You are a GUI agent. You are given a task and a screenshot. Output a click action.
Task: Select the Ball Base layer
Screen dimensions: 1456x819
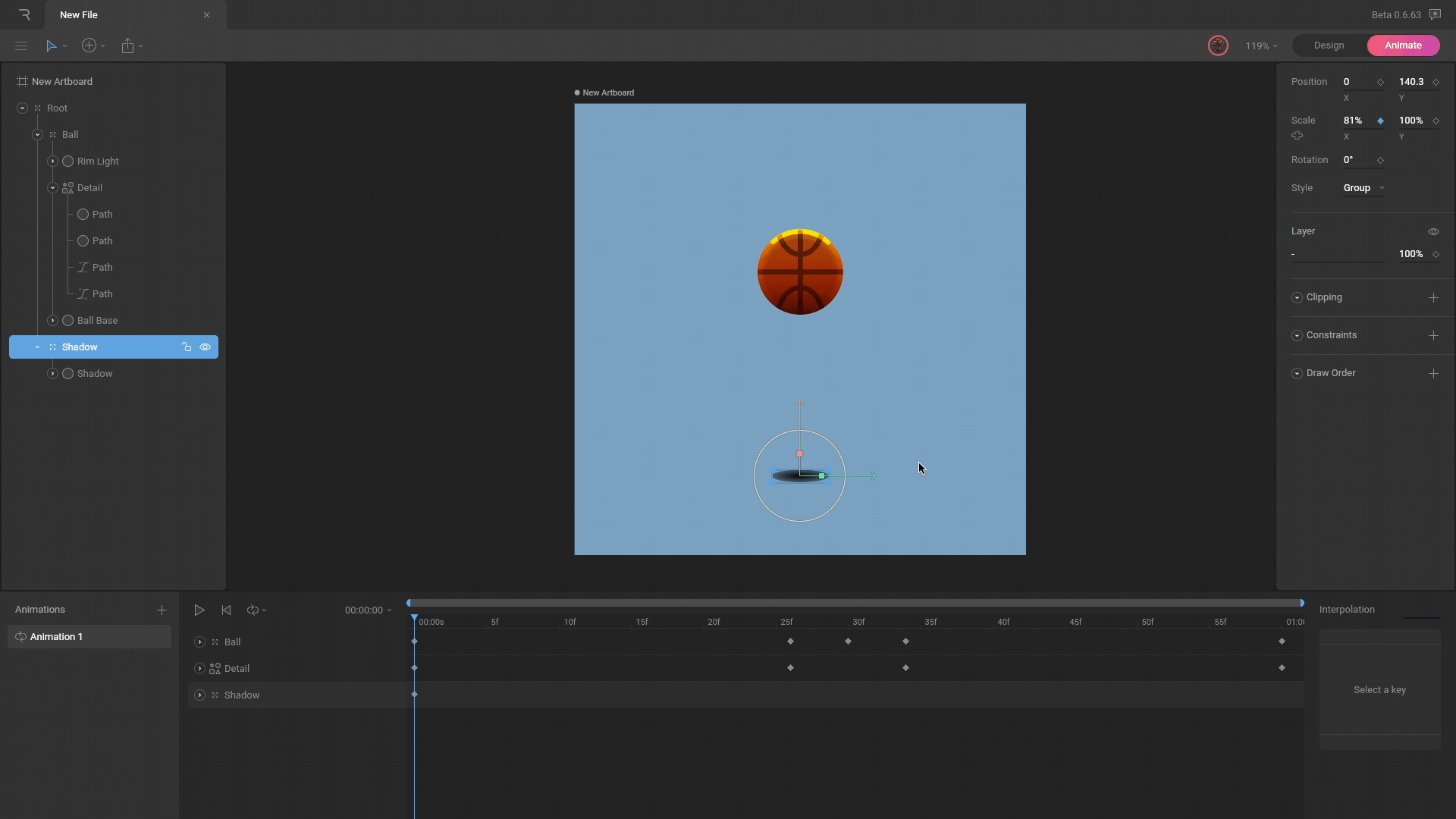[97, 321]
